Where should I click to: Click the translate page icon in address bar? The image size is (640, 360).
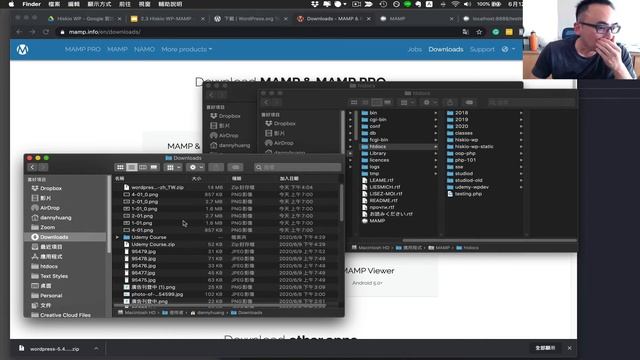coord(465,32)
